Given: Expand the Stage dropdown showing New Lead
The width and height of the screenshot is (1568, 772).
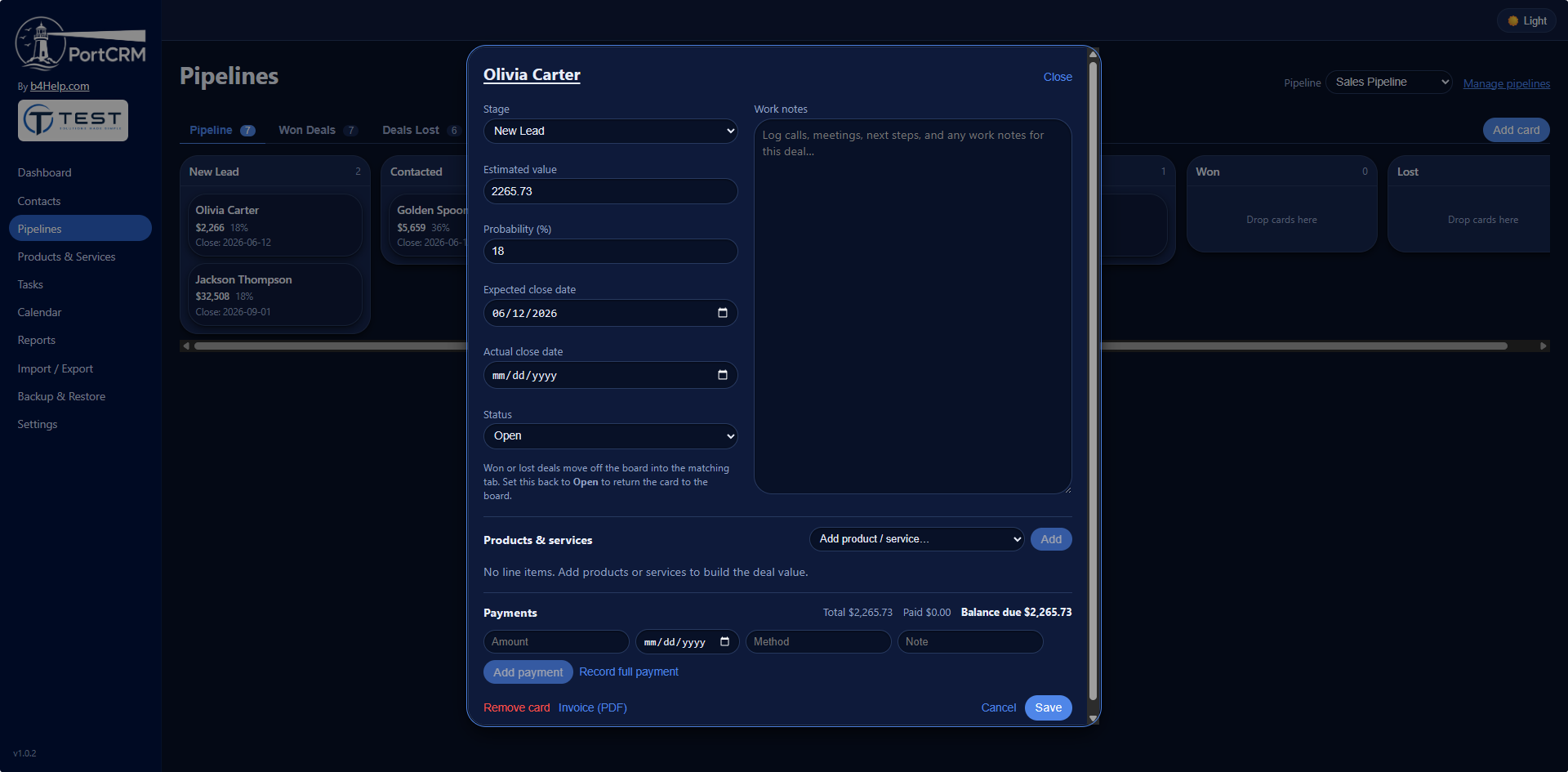Looking at the screenshot, I should click(x=610, y=131).
